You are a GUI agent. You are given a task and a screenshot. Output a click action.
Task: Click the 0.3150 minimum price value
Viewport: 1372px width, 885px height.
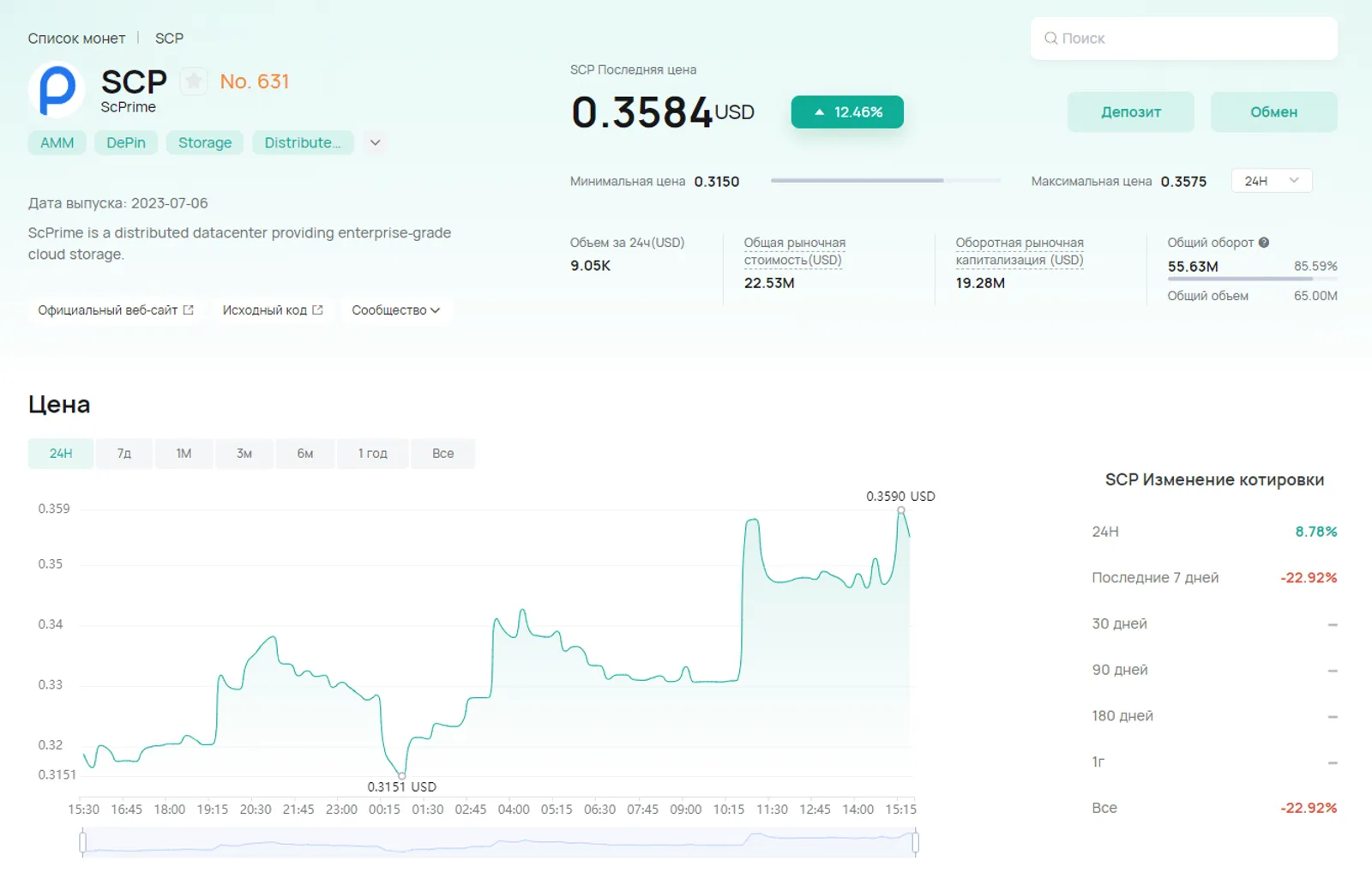(717, 182)
